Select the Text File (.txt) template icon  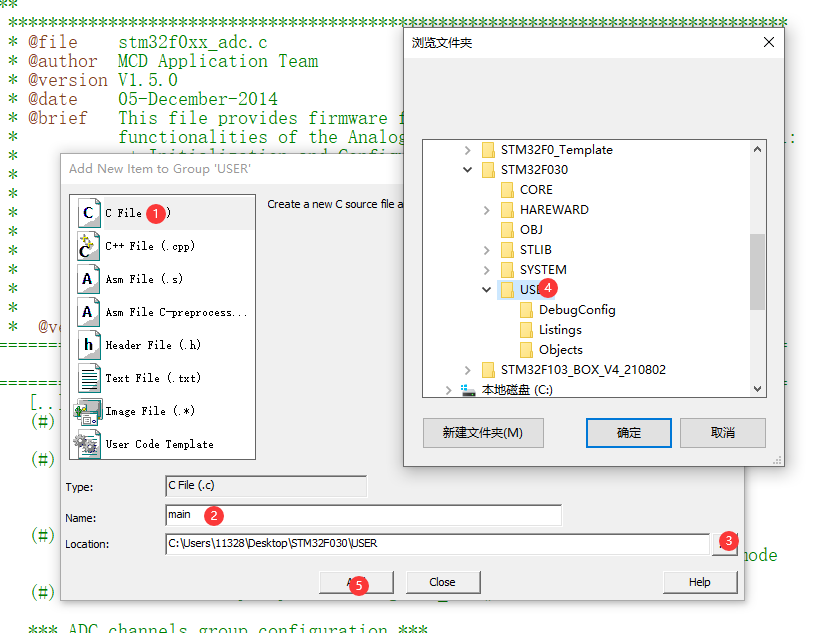pos(88,377)
